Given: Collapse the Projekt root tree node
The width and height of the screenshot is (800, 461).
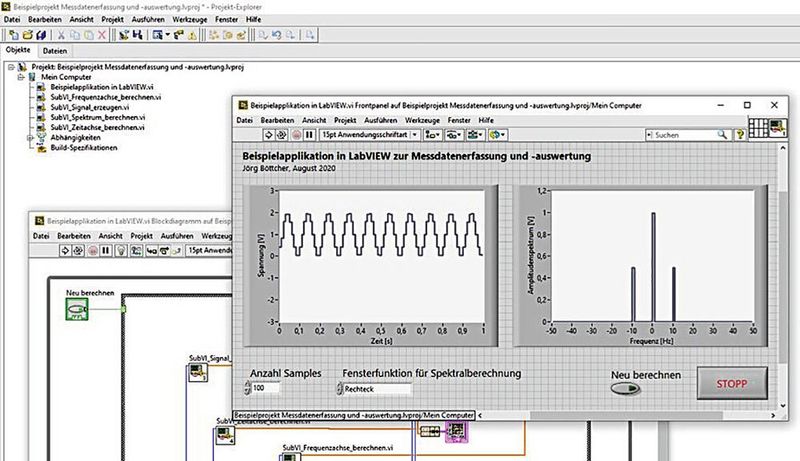Looking at the screenshot, I should point(11,67).
